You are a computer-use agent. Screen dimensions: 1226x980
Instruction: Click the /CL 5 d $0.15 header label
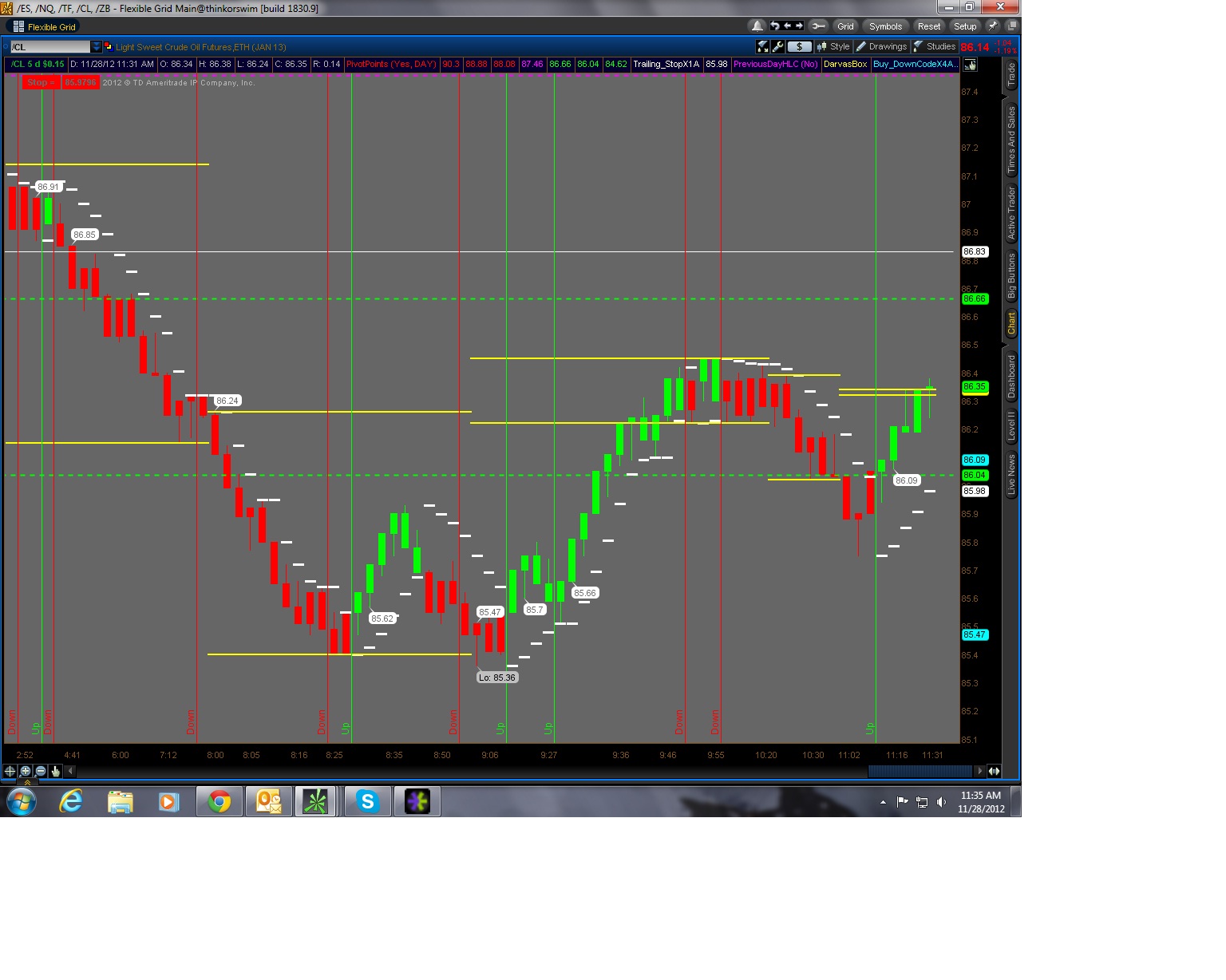pos(37,64)
